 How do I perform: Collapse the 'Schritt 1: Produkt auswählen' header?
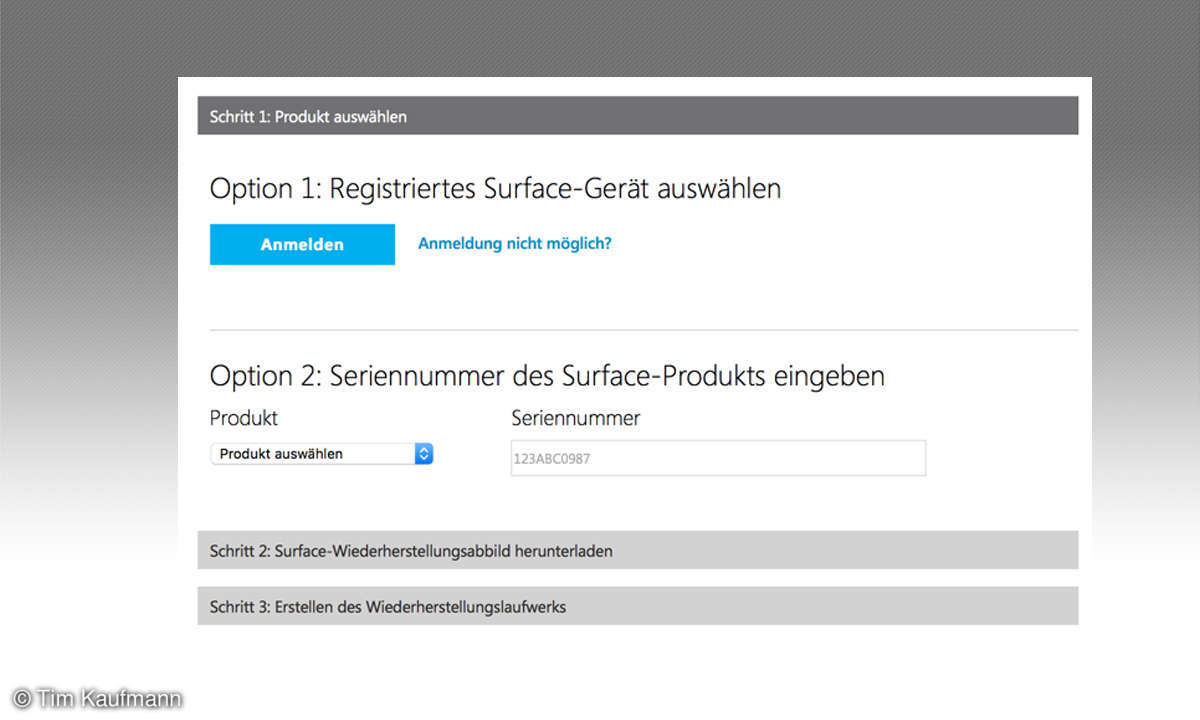pos(638,116)
